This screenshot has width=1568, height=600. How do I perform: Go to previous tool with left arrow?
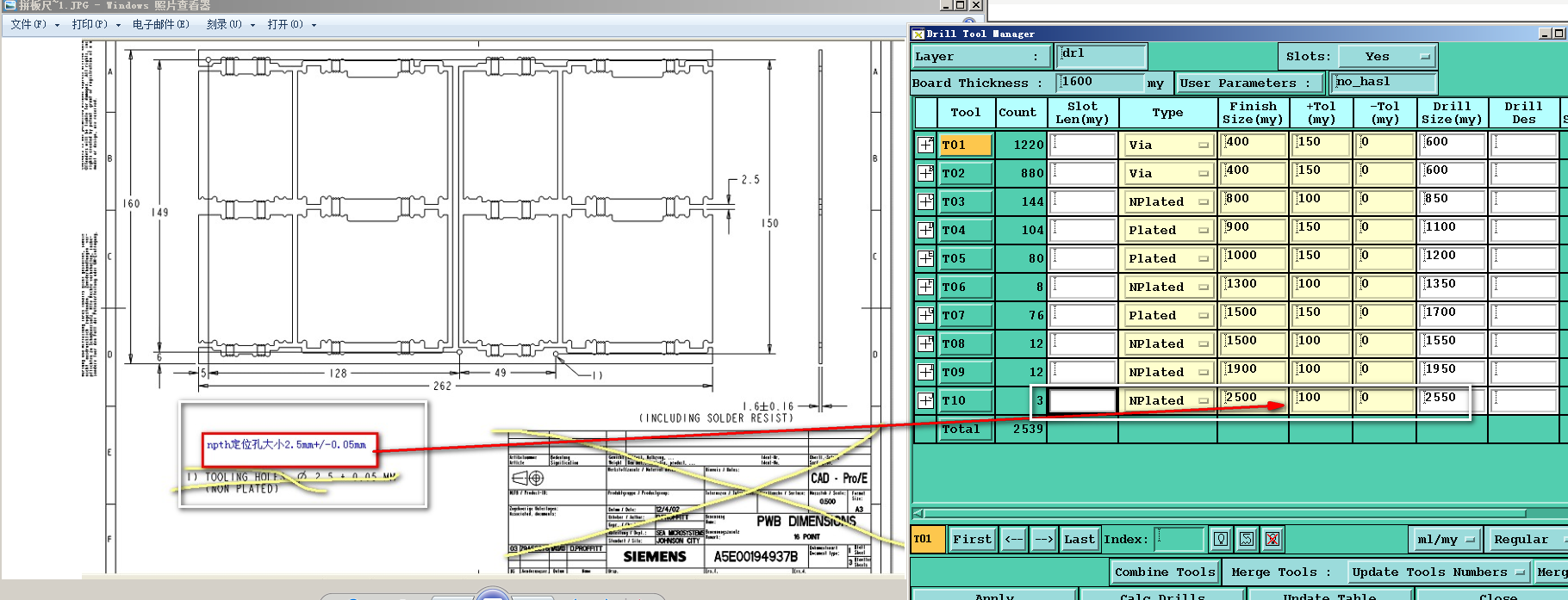pos(1014,540)
